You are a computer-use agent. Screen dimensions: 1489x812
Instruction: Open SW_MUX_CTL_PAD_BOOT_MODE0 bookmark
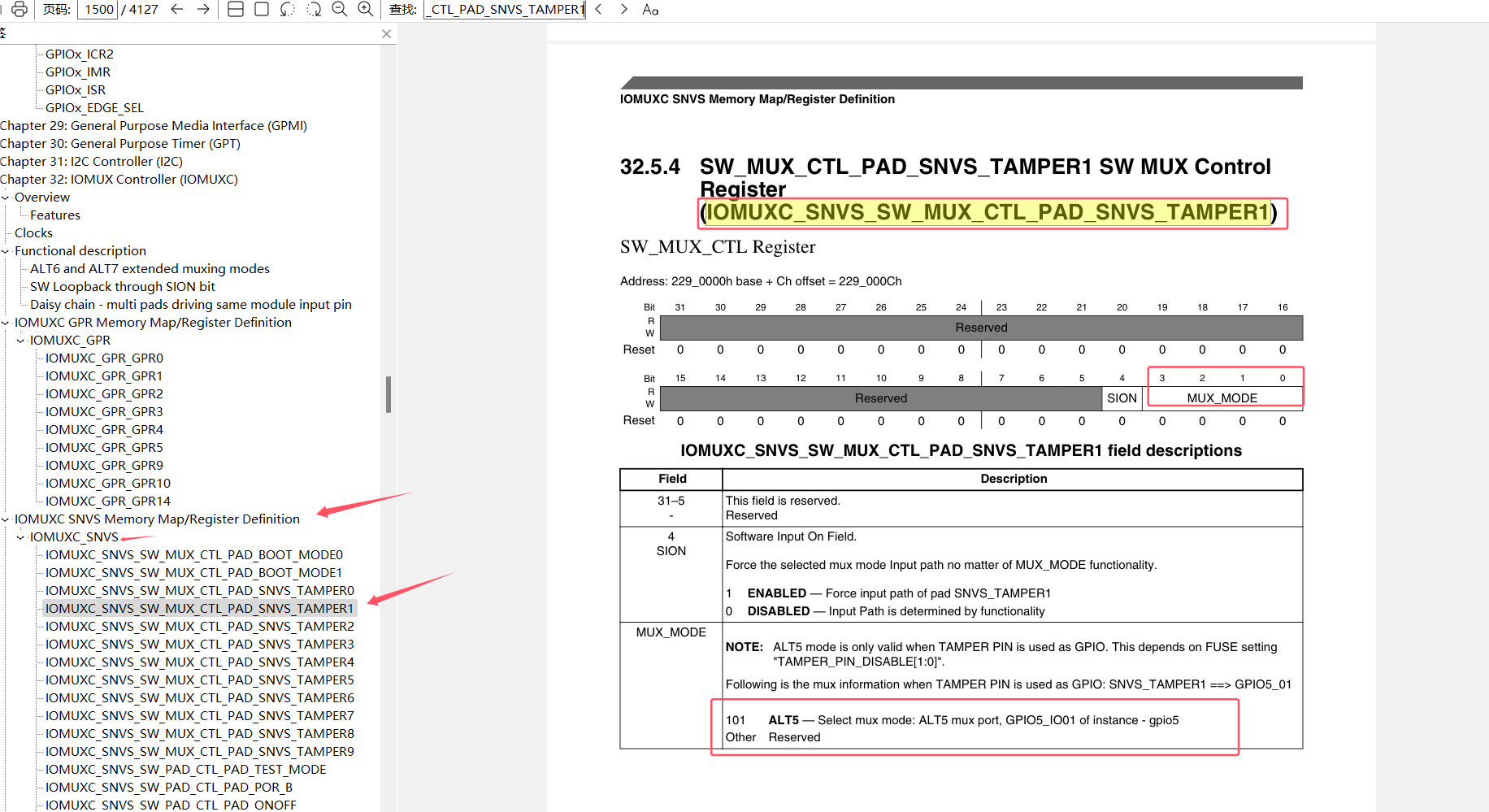pyautogui.click(x=194, y=555)
